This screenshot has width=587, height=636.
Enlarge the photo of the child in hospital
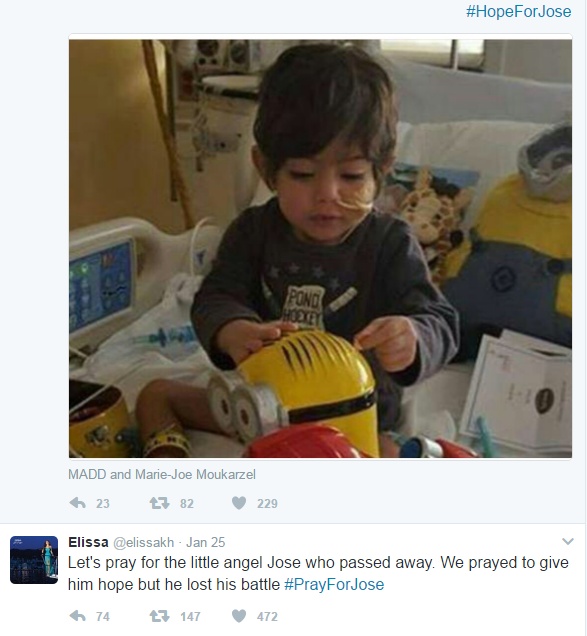[320, 249]
